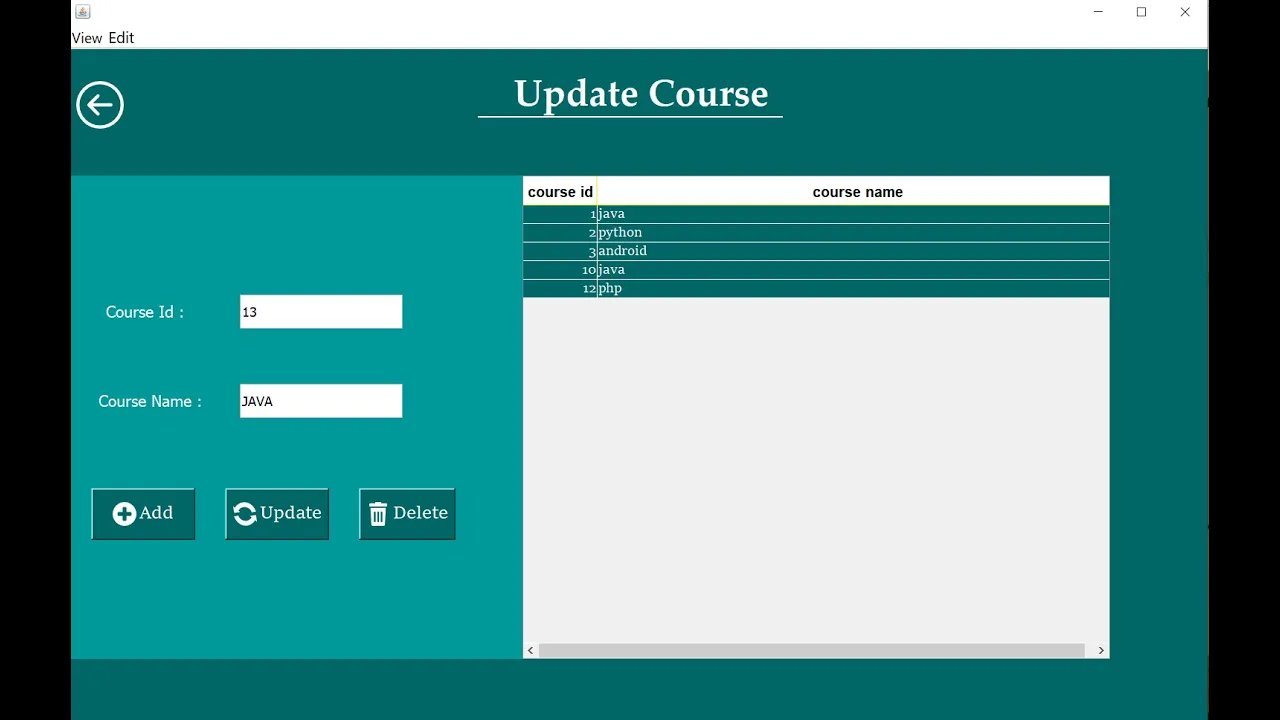The height and width of the screenshot is (720, 1280).
Task: Click the table's left scroll arrow
Action: [531, 651]
